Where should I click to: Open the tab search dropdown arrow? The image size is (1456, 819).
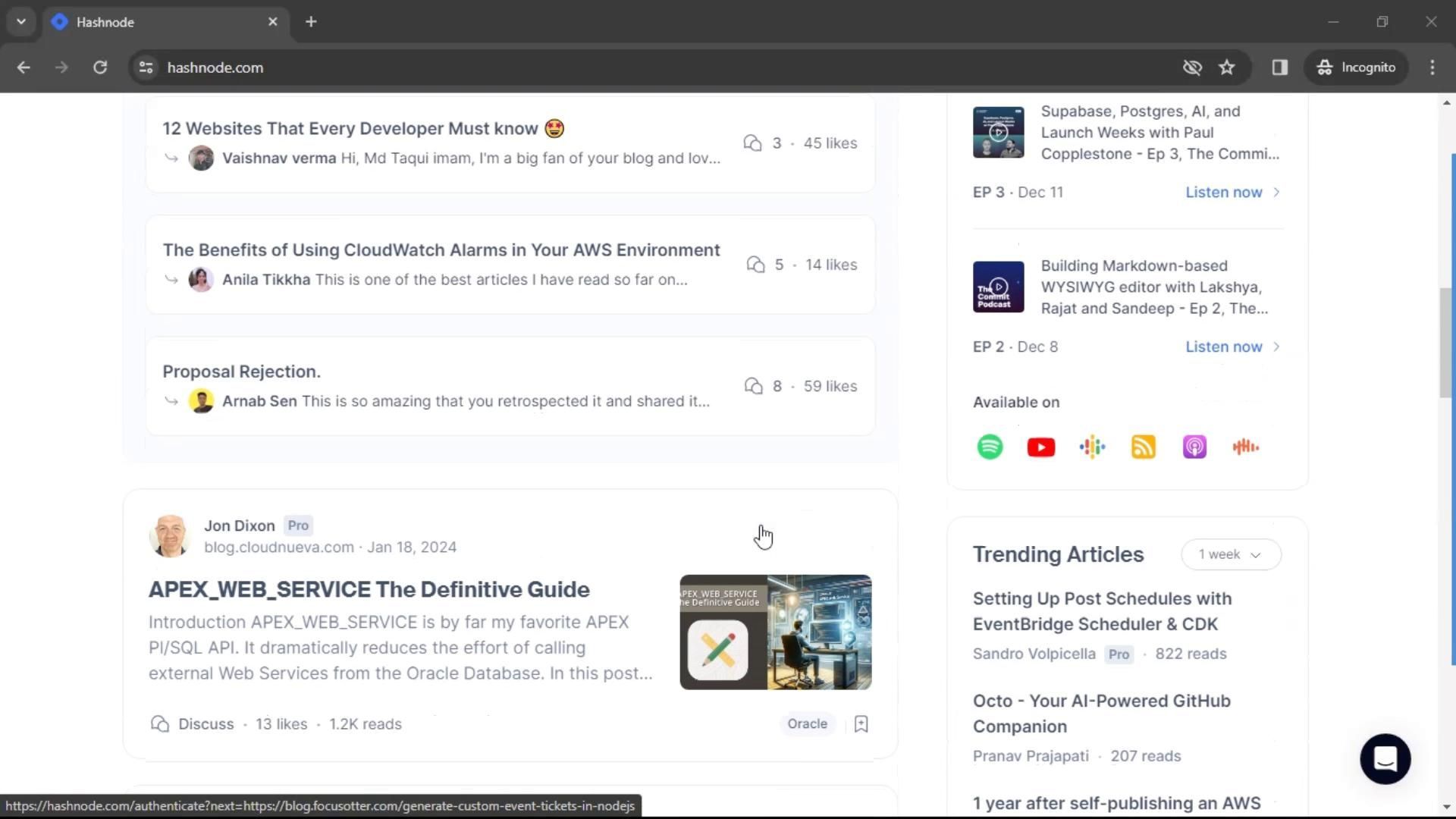(21, 21)
